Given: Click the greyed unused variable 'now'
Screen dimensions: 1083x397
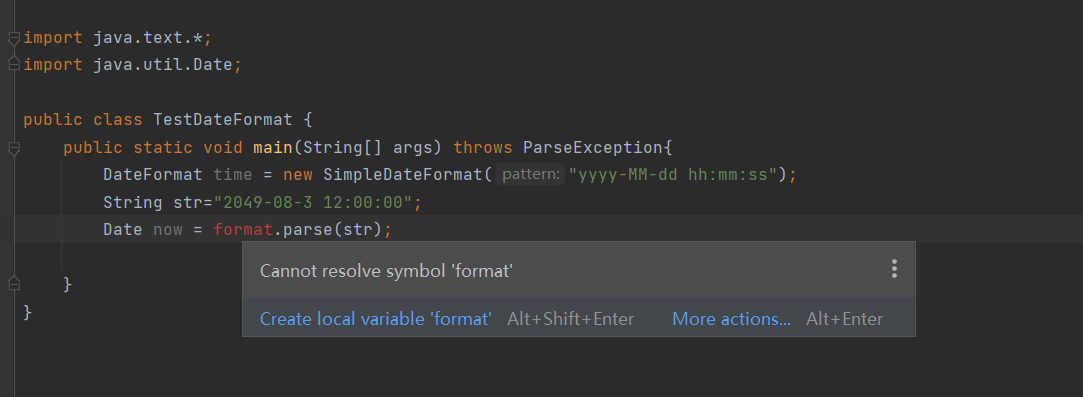Looking at the screenshot, I should 168,229.
